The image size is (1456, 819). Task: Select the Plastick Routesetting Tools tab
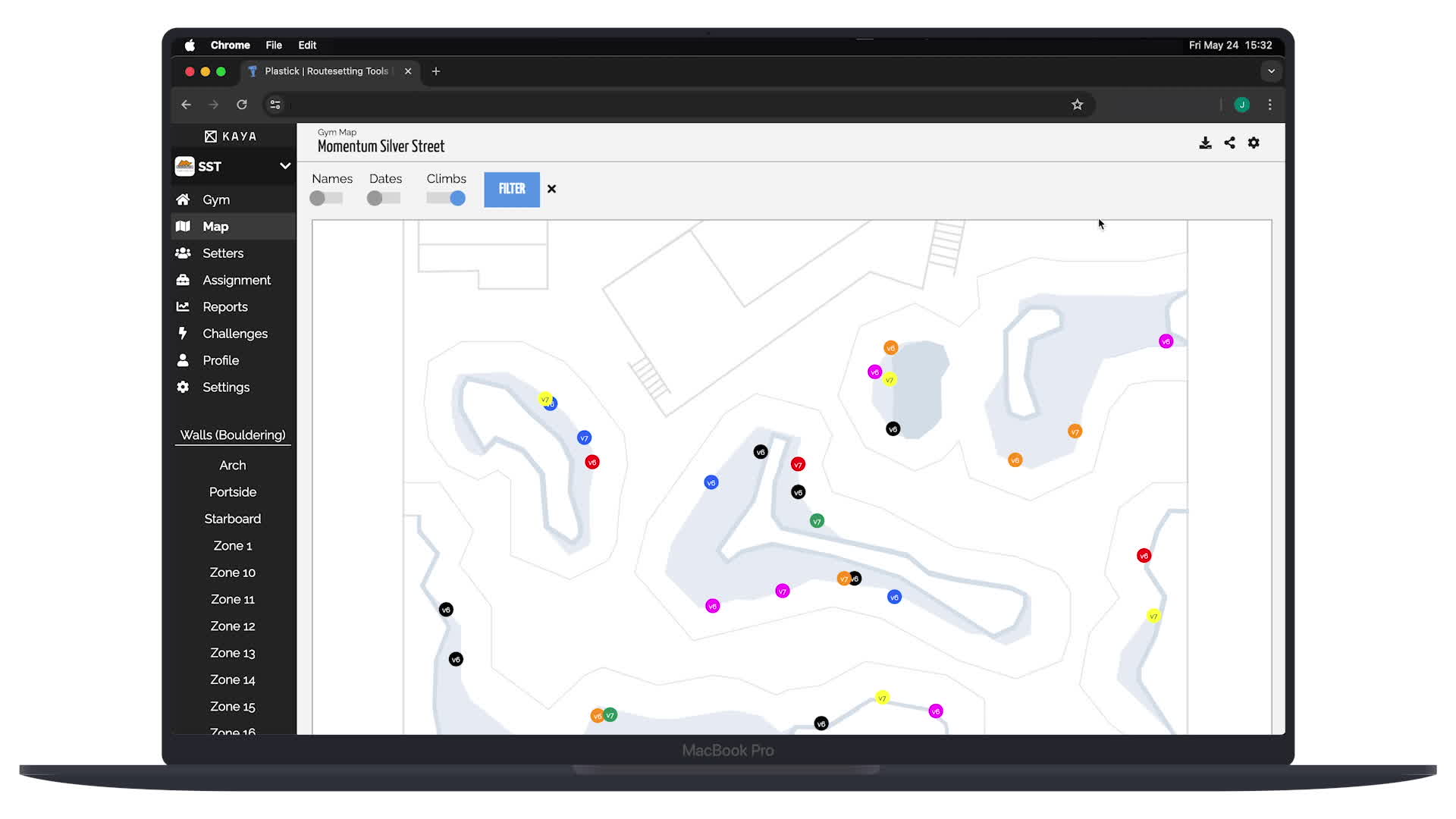coord(326,71)
